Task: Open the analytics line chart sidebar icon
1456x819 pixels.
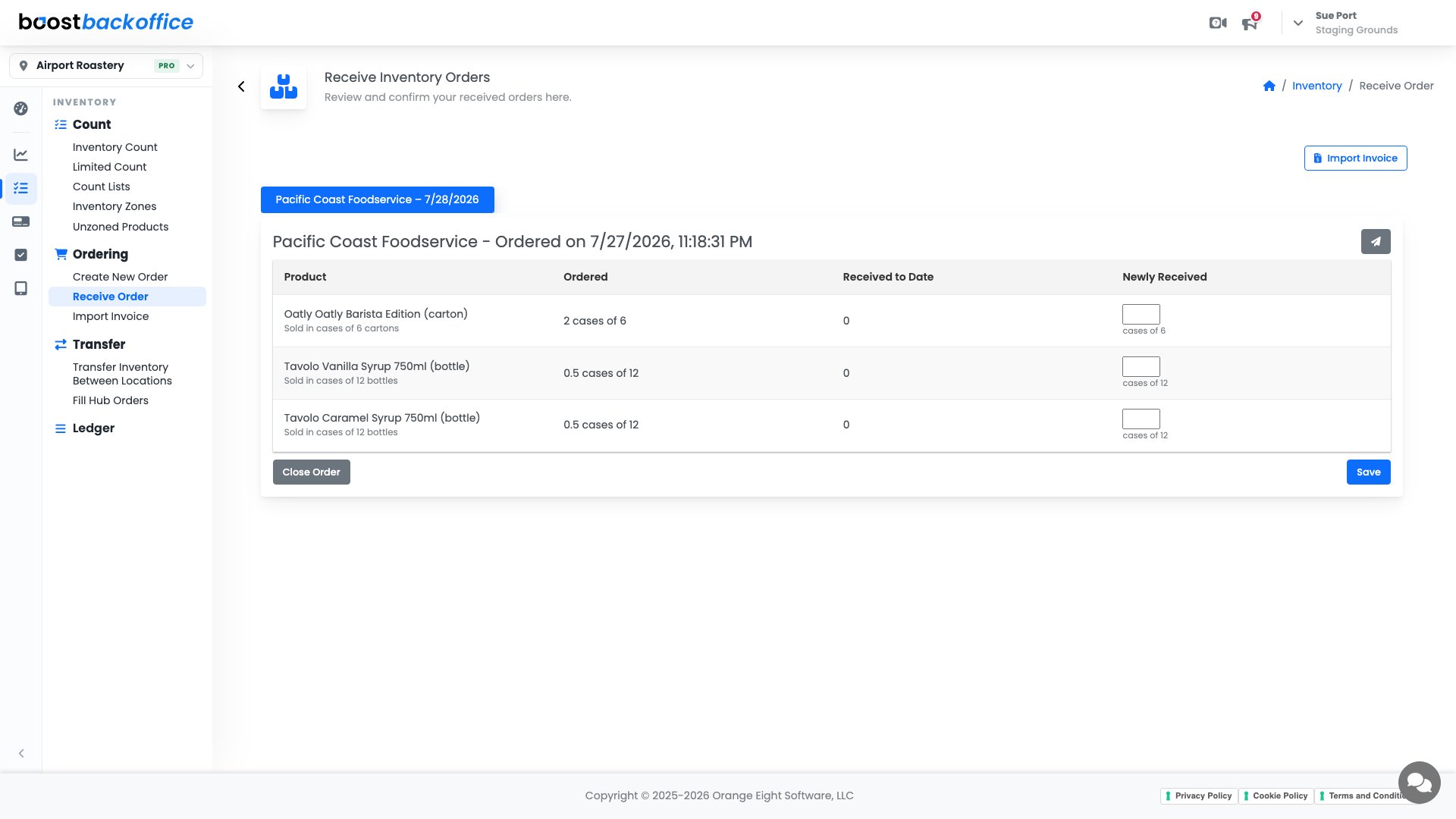Action: pyautogui.click(x=21, y=155)
